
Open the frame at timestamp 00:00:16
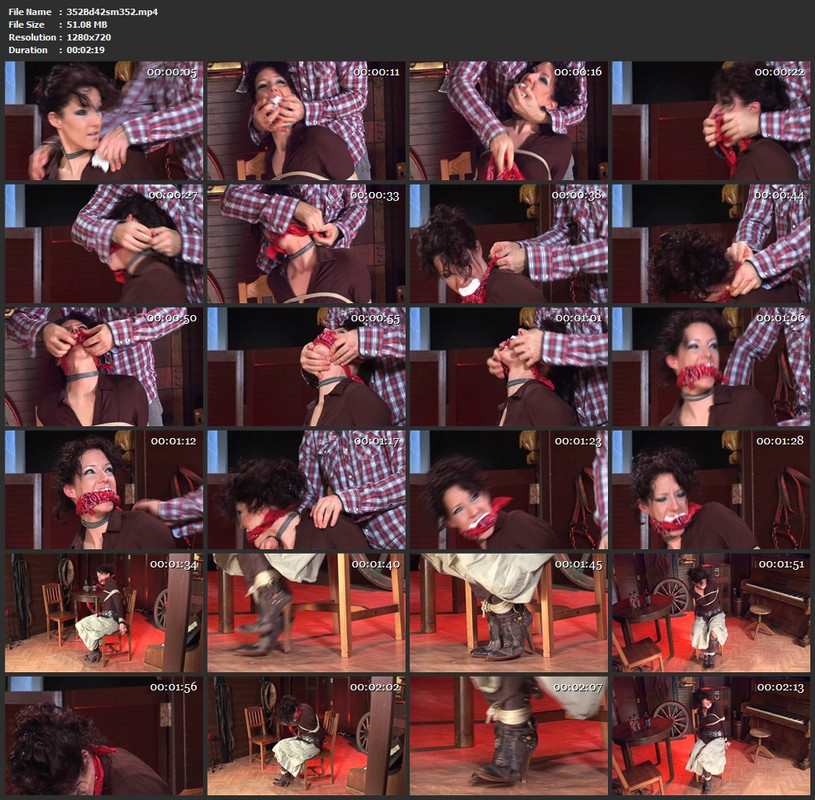[x=508, y=121]
